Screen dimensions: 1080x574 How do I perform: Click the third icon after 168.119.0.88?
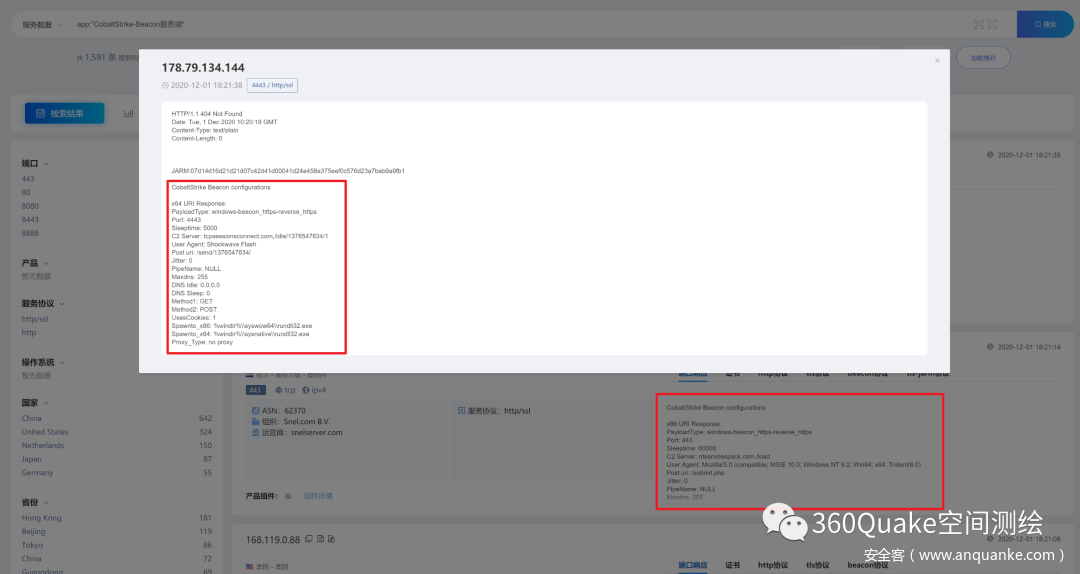click(331, 539)
